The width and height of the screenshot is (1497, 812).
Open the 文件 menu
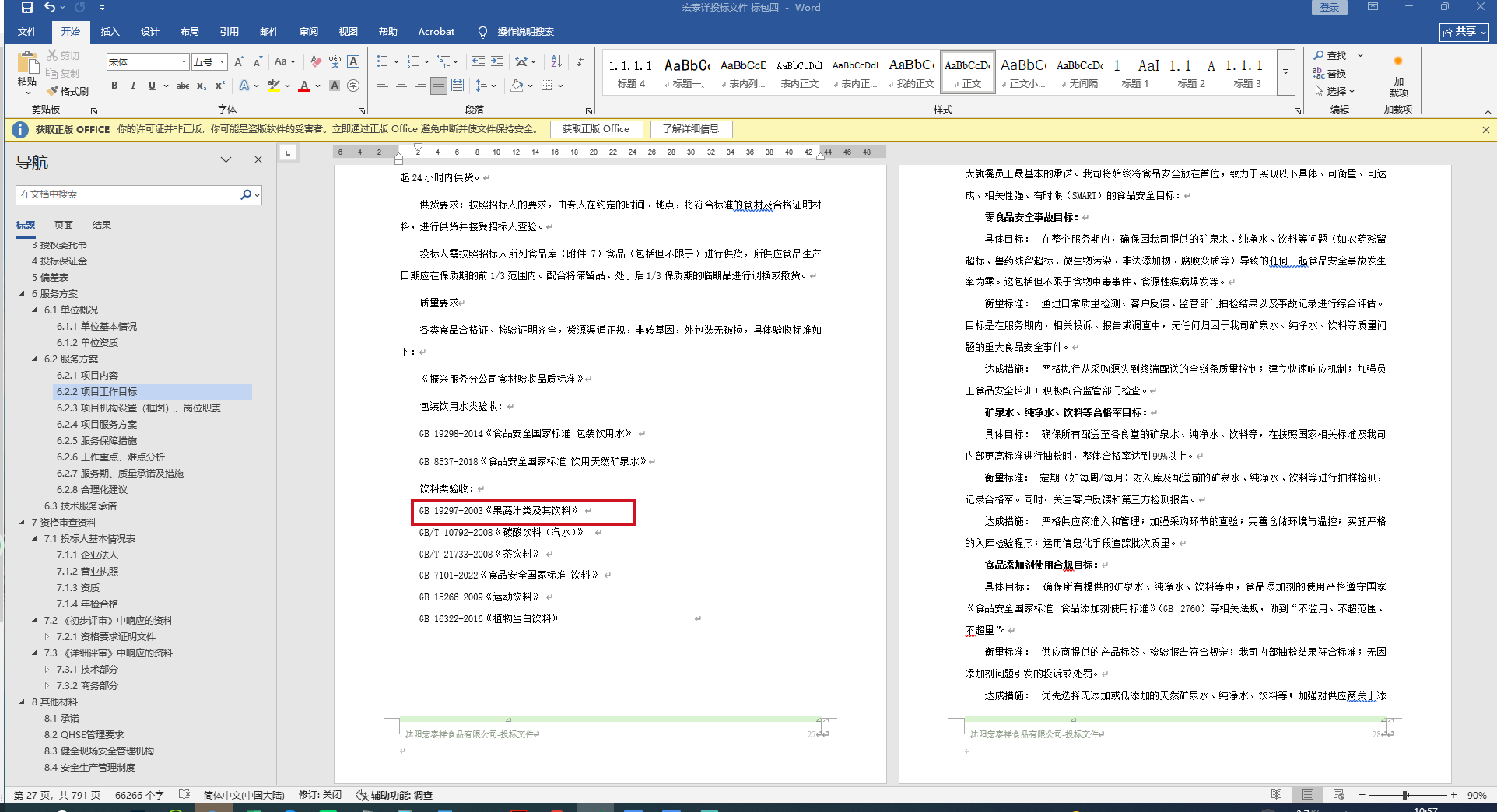pos(27,32)
